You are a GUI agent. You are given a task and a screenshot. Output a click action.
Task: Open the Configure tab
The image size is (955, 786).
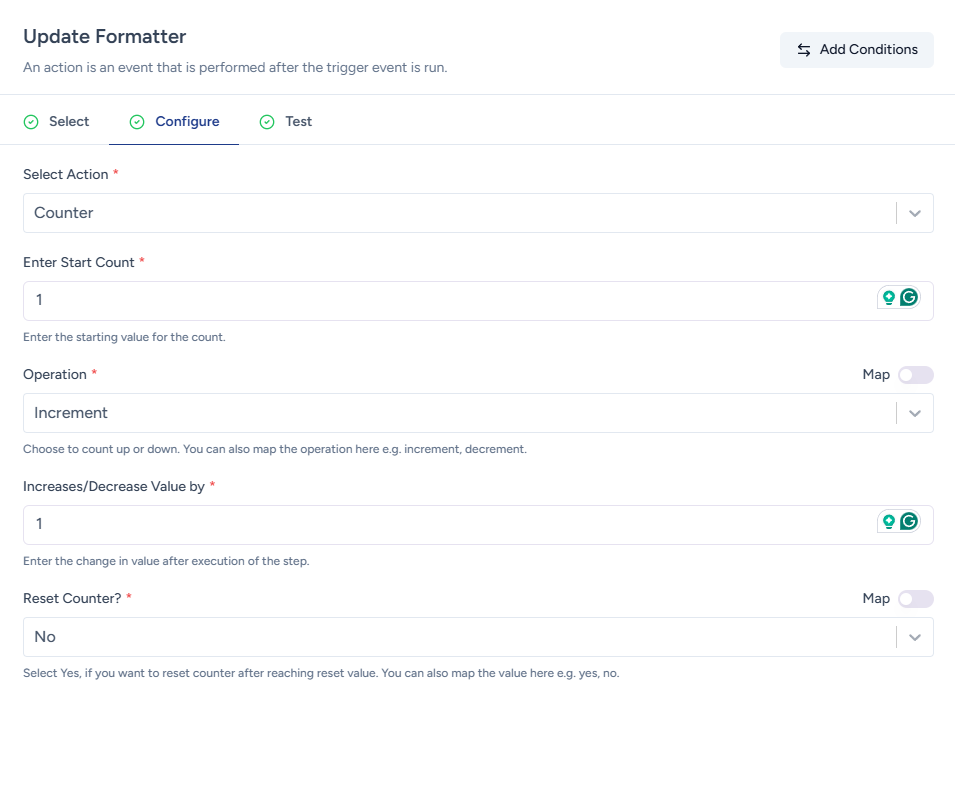(x=187, y=122)
